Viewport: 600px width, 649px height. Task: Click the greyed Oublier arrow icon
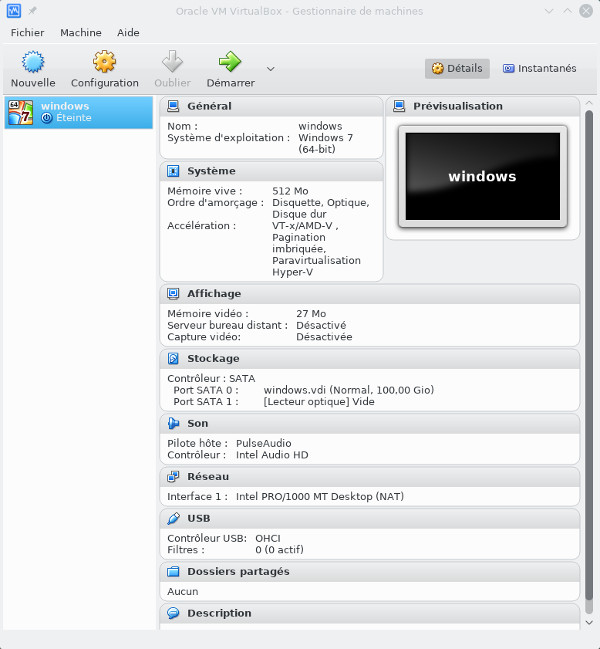pos(172,62)
